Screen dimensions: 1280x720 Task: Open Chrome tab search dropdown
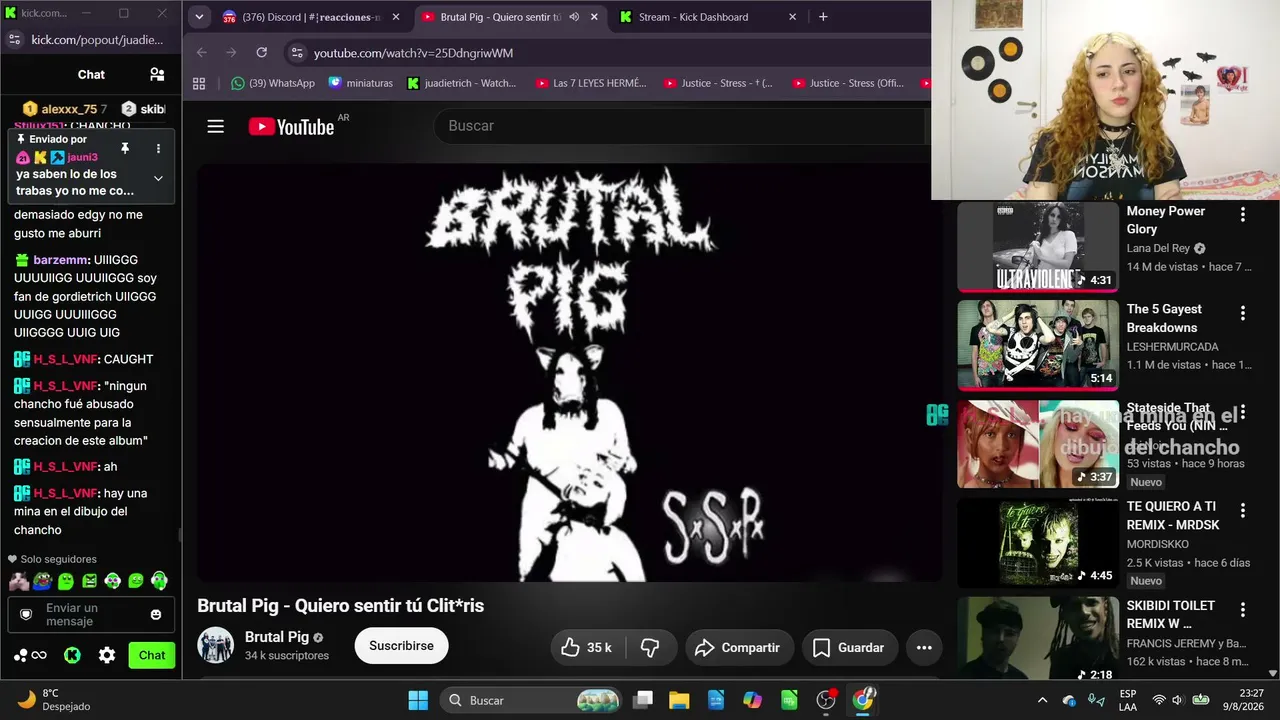[x=199, y=17]
